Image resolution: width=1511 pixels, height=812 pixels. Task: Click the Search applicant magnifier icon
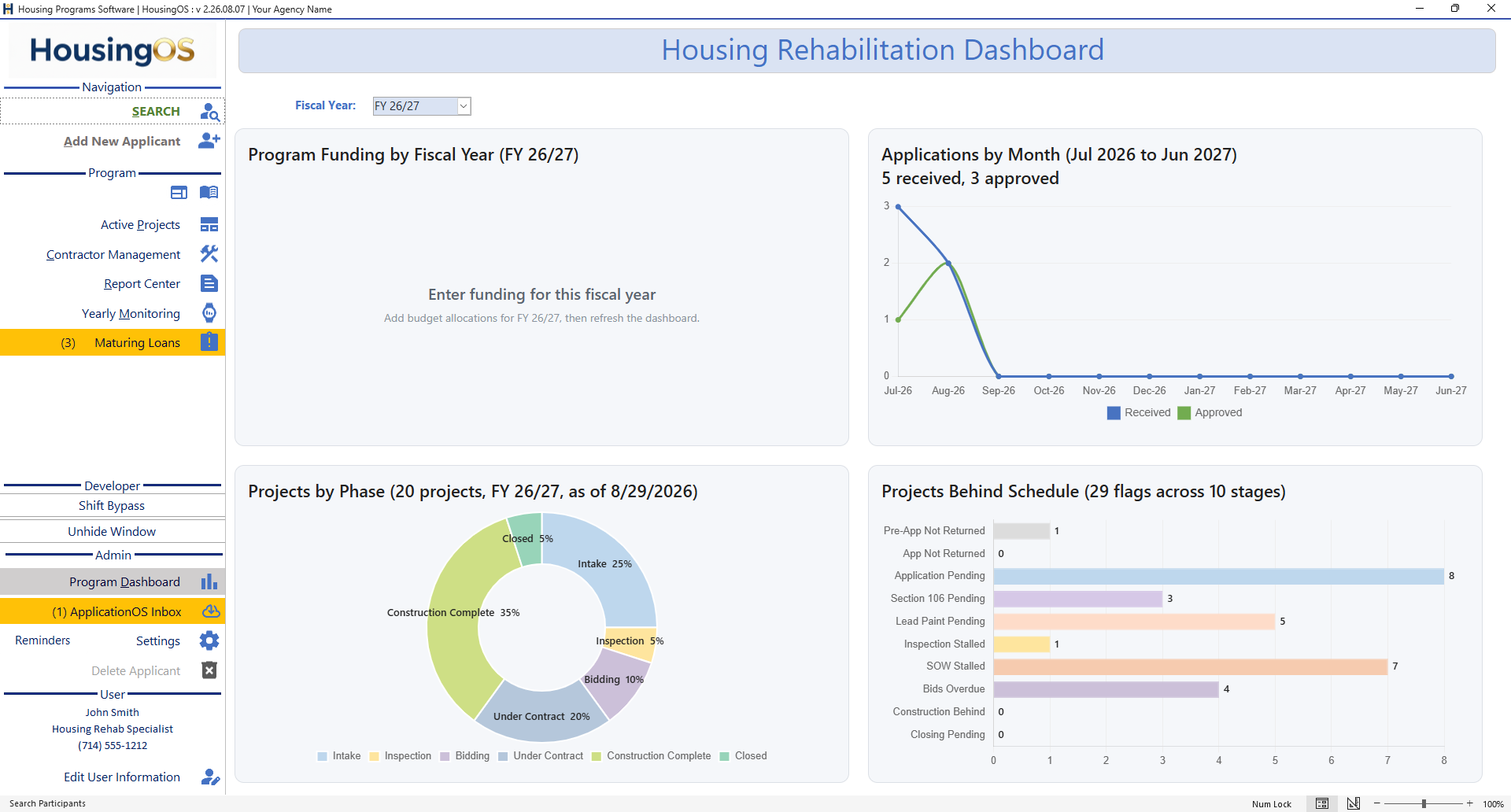pyautogui.click(x=209, y=112)
